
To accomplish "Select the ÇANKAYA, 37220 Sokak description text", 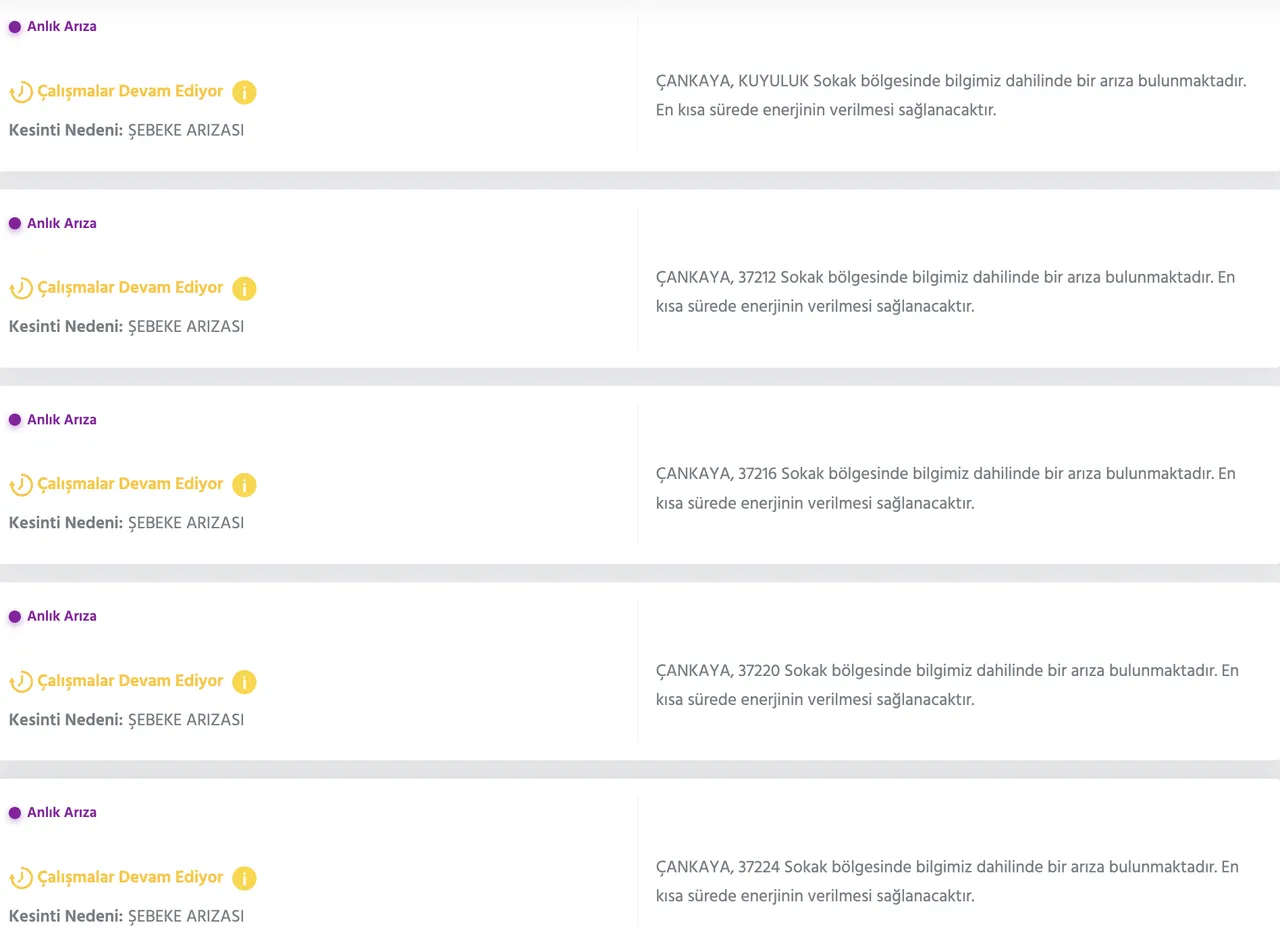I will pos(946,684).
